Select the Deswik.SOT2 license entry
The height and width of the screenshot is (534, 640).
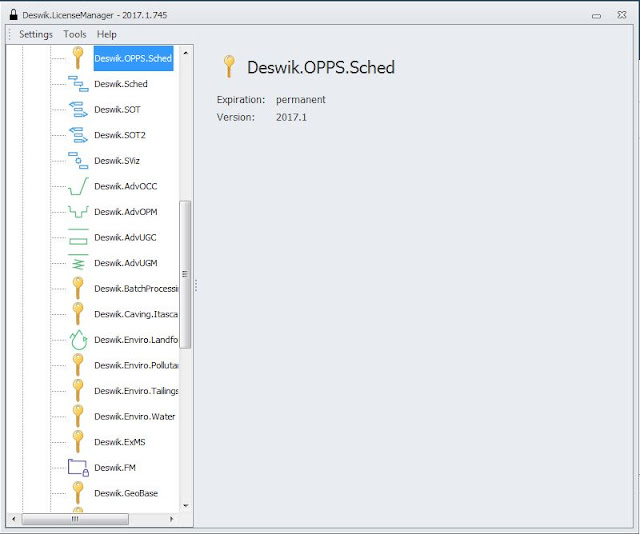[x=120, y=135]
